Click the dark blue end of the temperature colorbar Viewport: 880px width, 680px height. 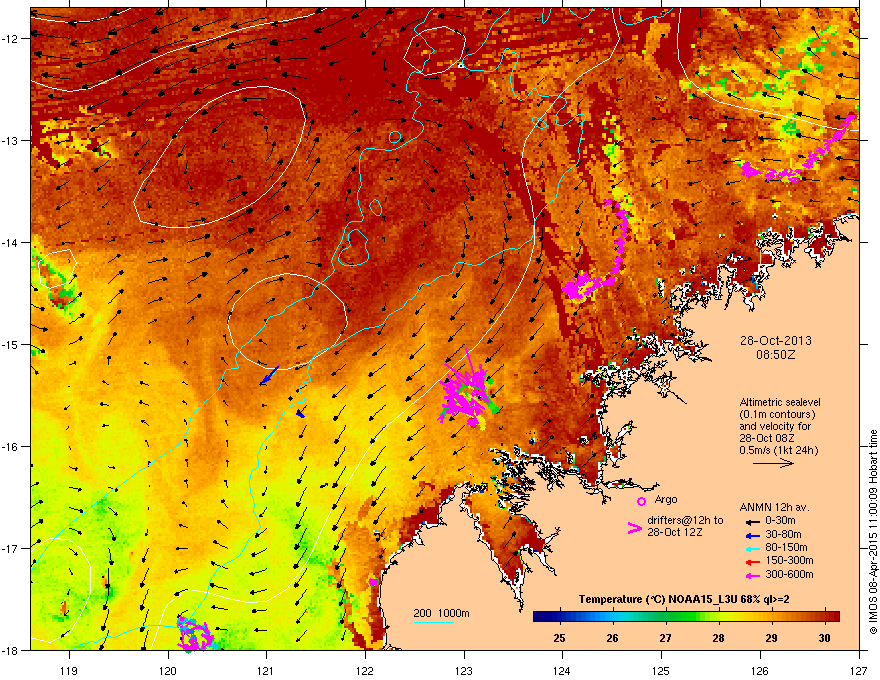(x=540, y=617)
